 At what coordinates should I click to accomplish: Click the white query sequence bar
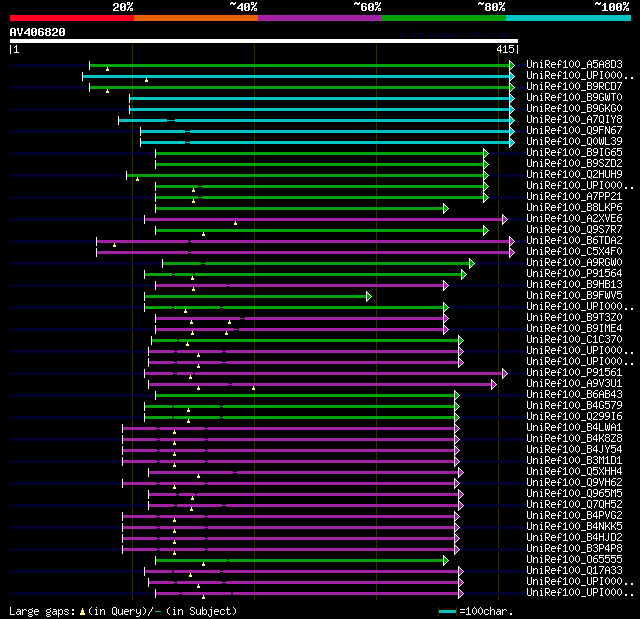[x=264, y=41]
